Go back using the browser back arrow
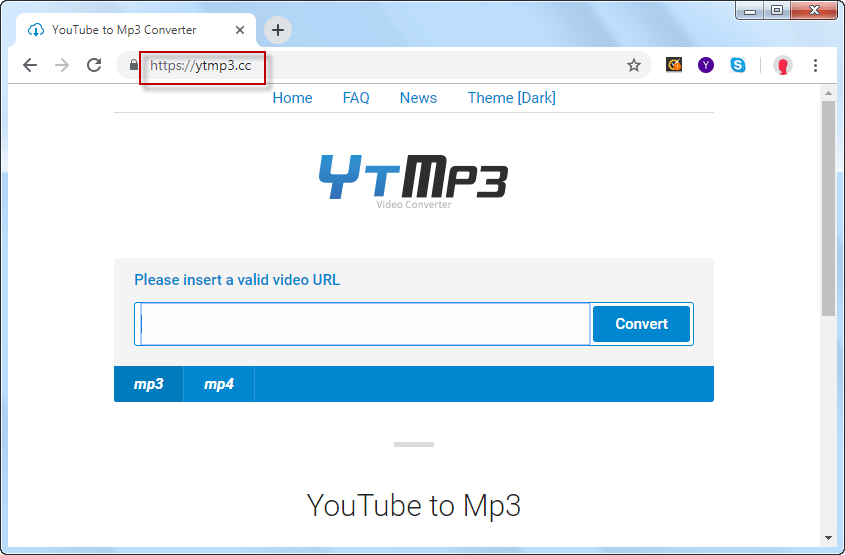The height and width of the screenshot is (555, 845). point(30,65)
